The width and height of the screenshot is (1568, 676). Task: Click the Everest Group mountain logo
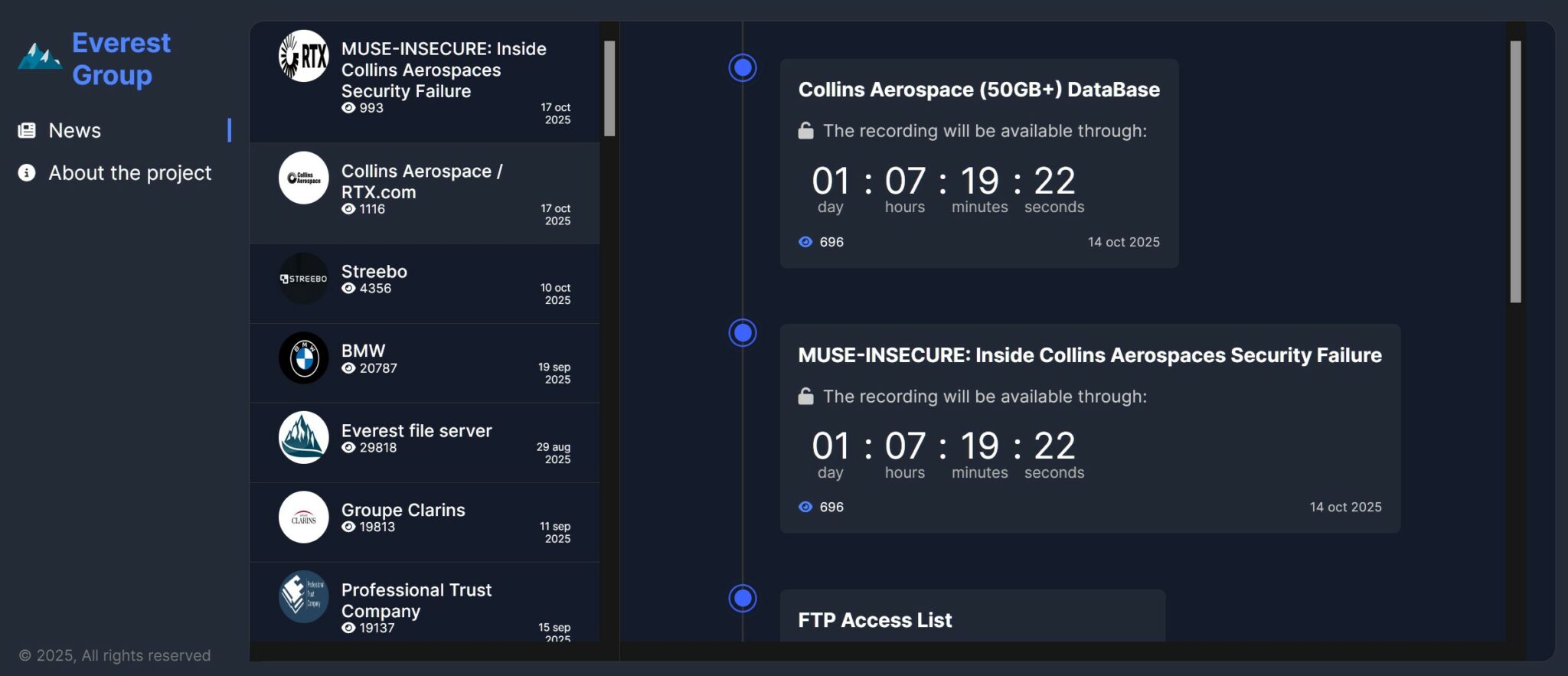[40, 57]
